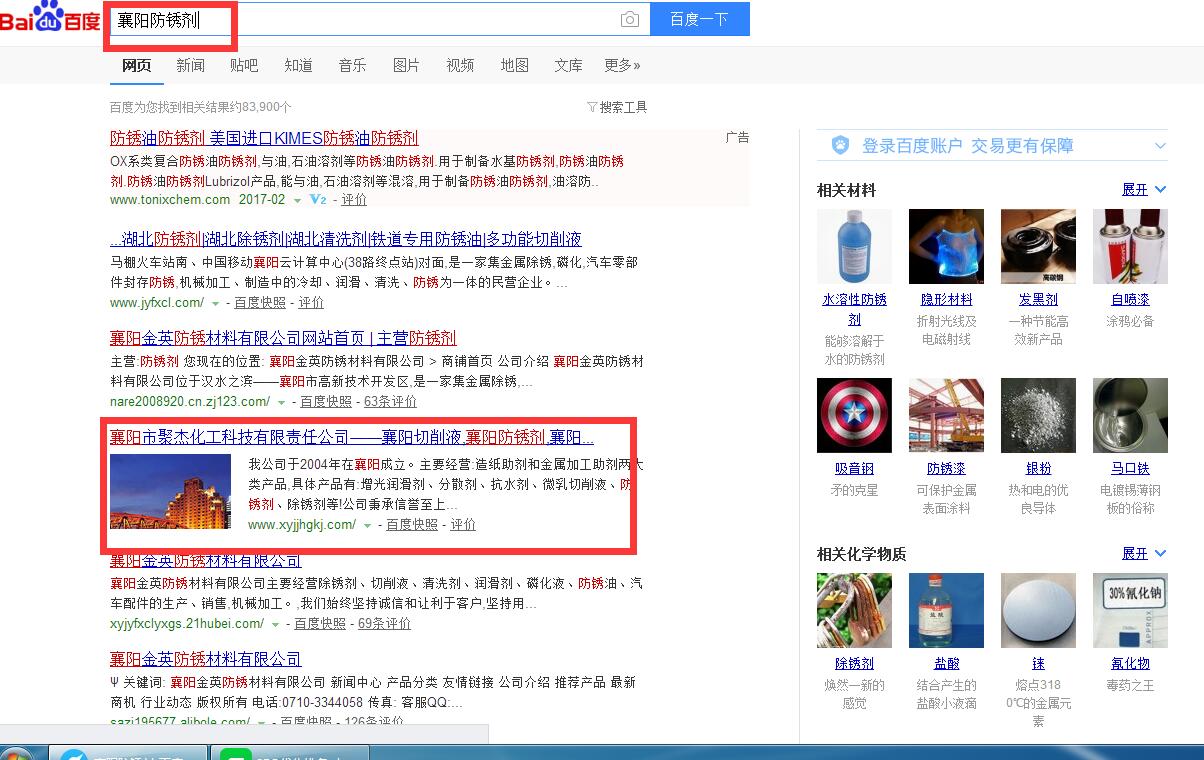The height and width of the screenshot is (760, 1204).
Task: Open 襄阳金英防锈材料有限公司网站首页 result
Action: [283, 338]
